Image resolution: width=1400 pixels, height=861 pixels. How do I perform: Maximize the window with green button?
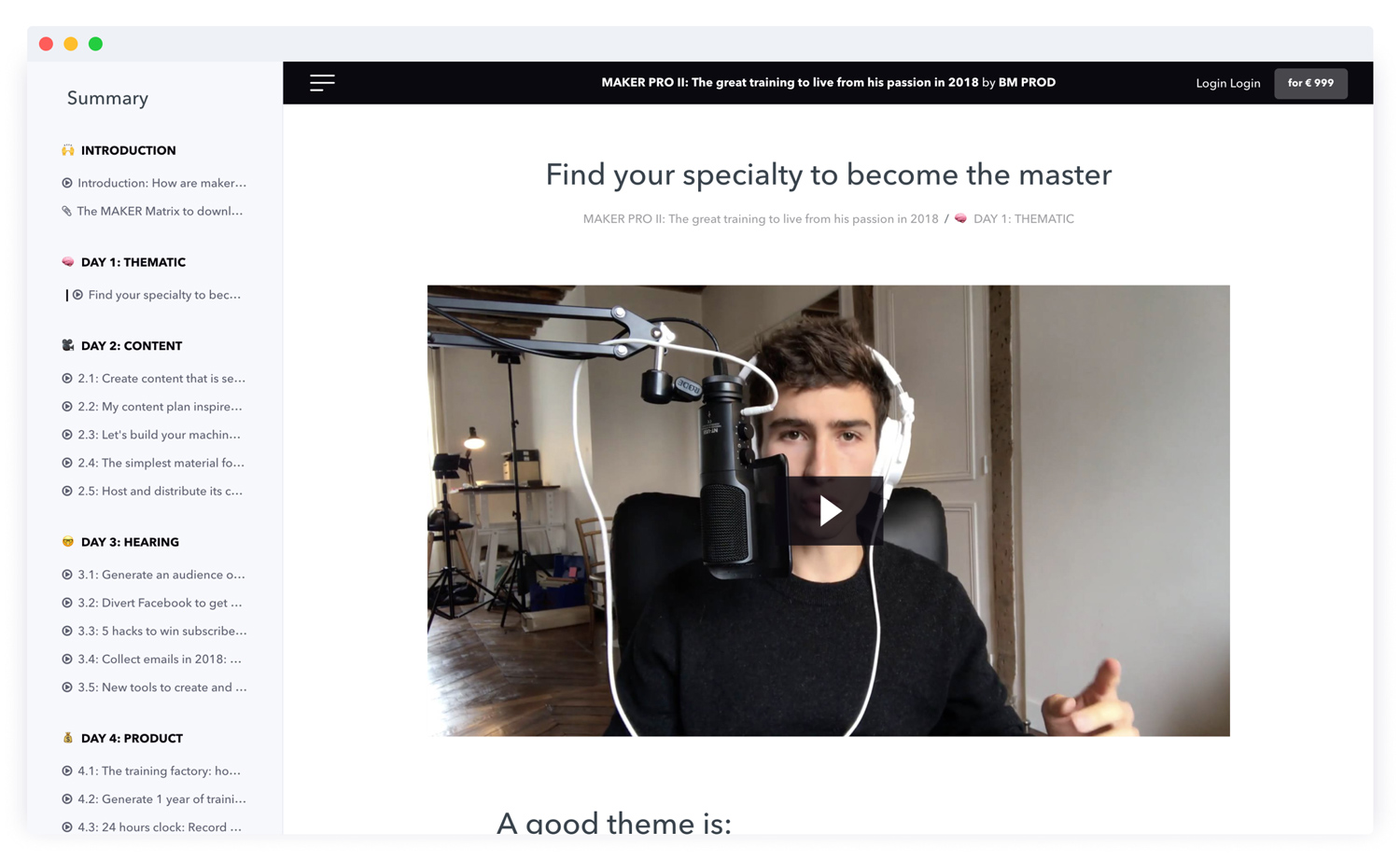(95, 44)
